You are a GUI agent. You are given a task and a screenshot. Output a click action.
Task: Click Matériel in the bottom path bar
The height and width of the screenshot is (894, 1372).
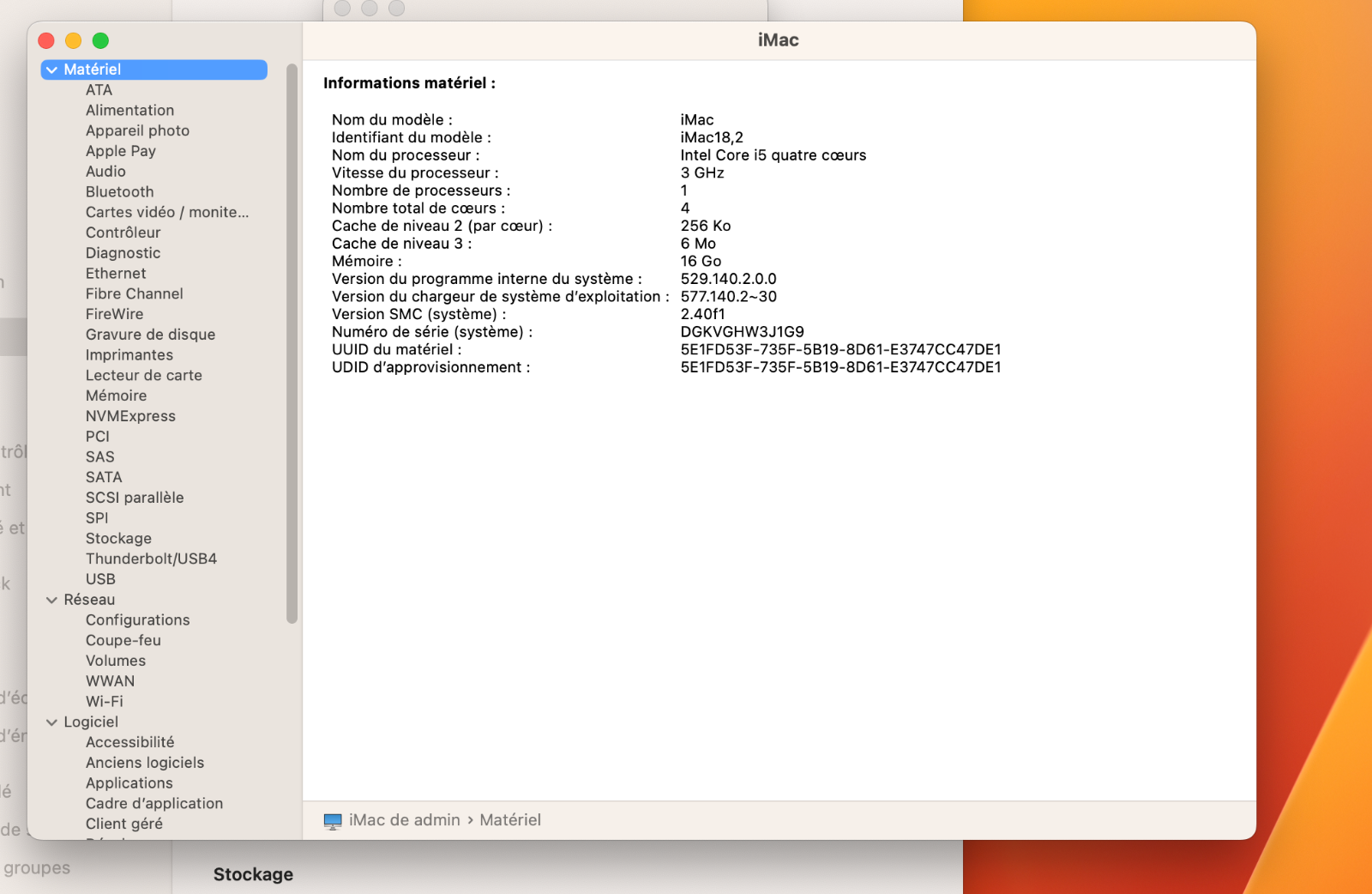510,820
